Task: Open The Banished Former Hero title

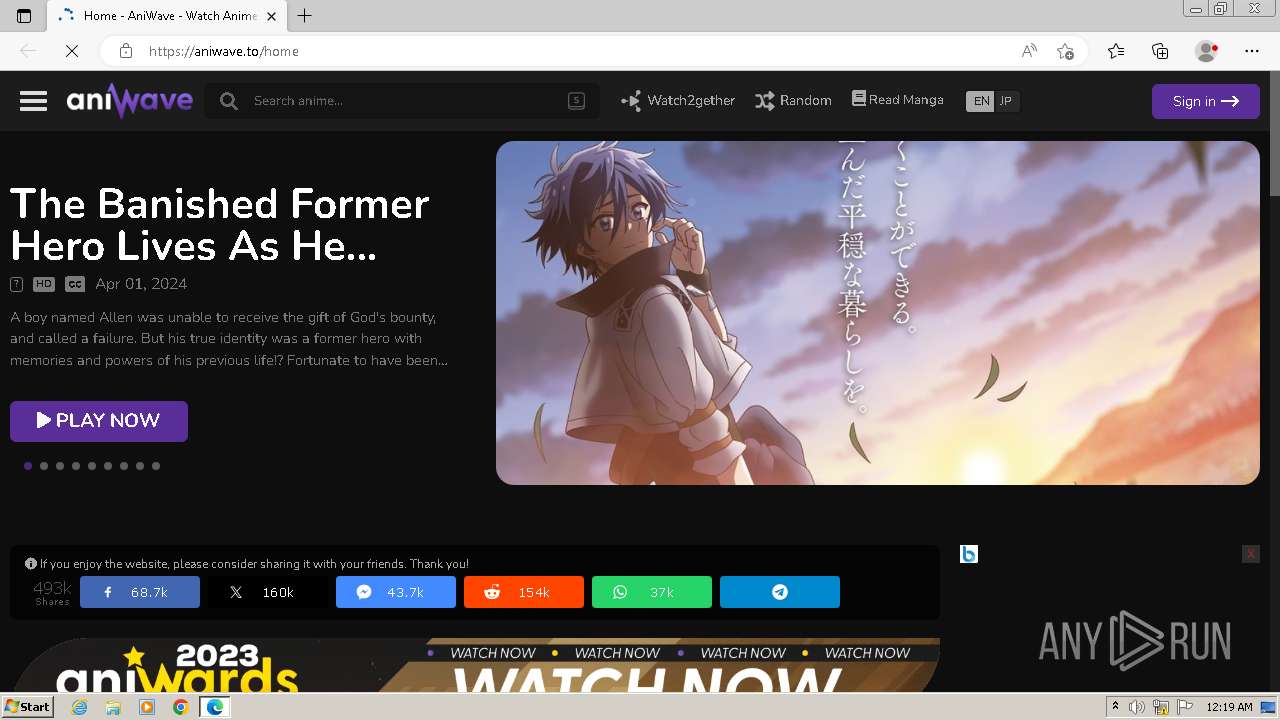Action: point(220,225)
